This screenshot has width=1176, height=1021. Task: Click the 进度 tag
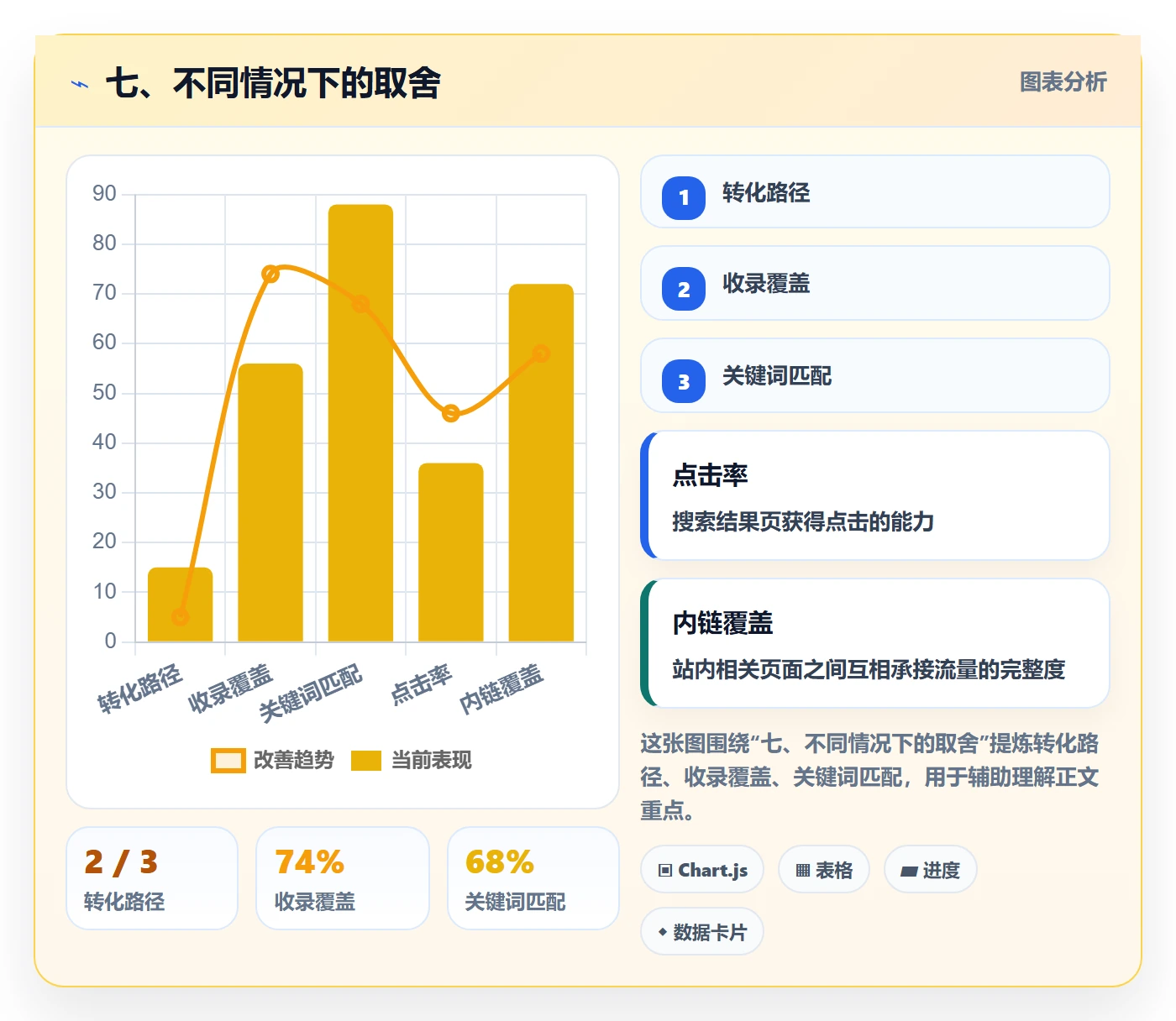point(931,870)
